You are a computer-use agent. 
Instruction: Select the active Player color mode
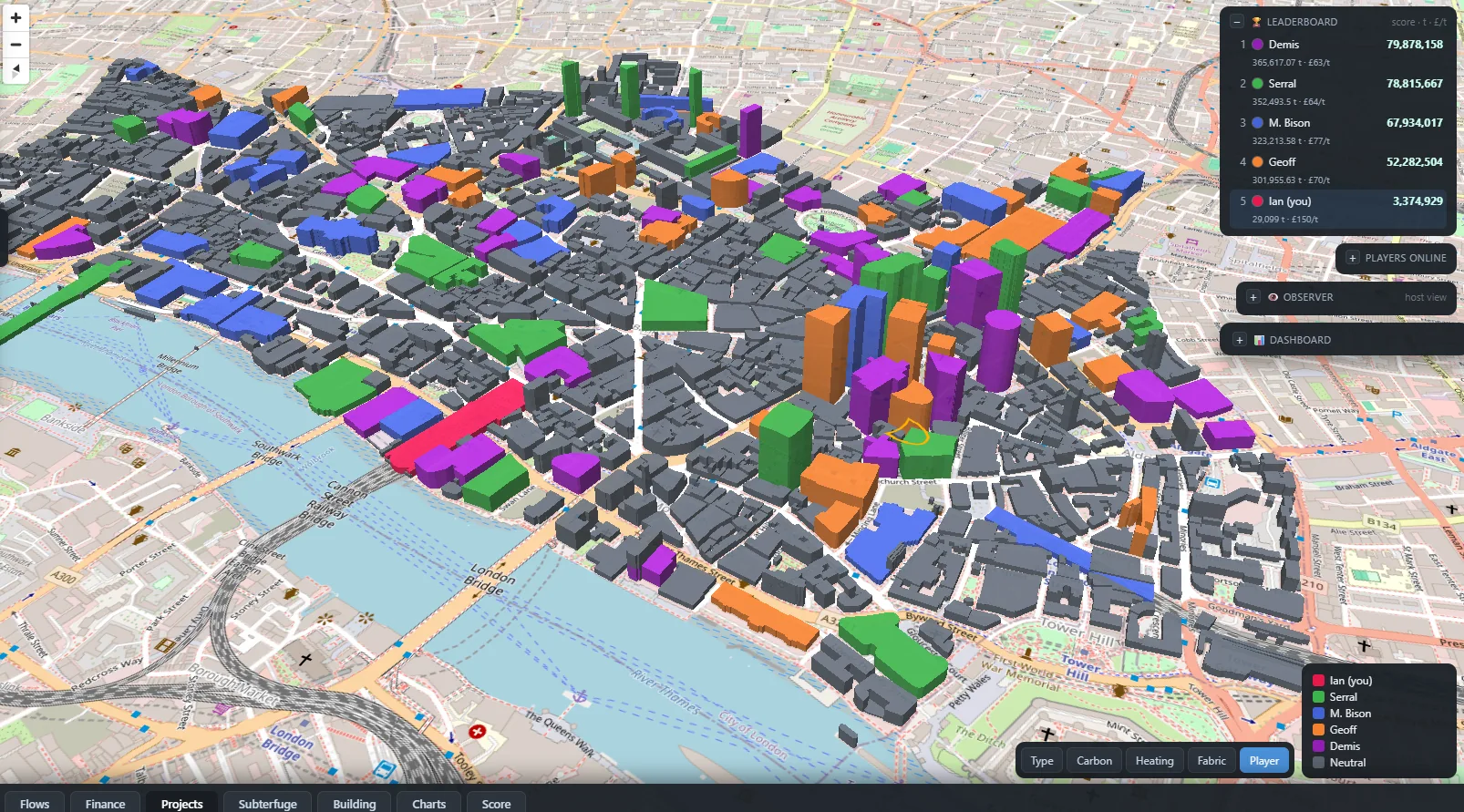[x=1264, y=761]
